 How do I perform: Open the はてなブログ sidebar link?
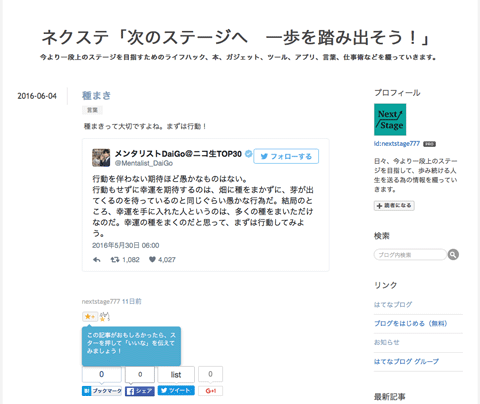coord(393,304)
